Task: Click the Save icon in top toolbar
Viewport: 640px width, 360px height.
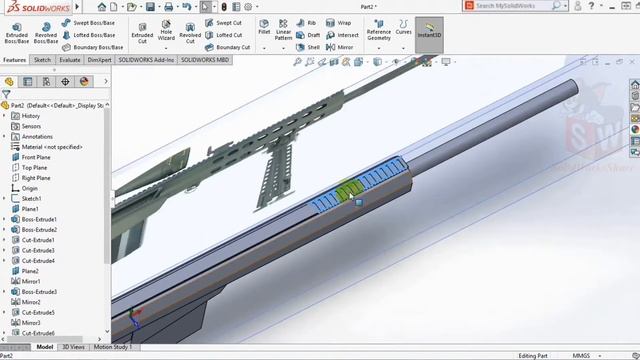Action: [x=150, y=7]
